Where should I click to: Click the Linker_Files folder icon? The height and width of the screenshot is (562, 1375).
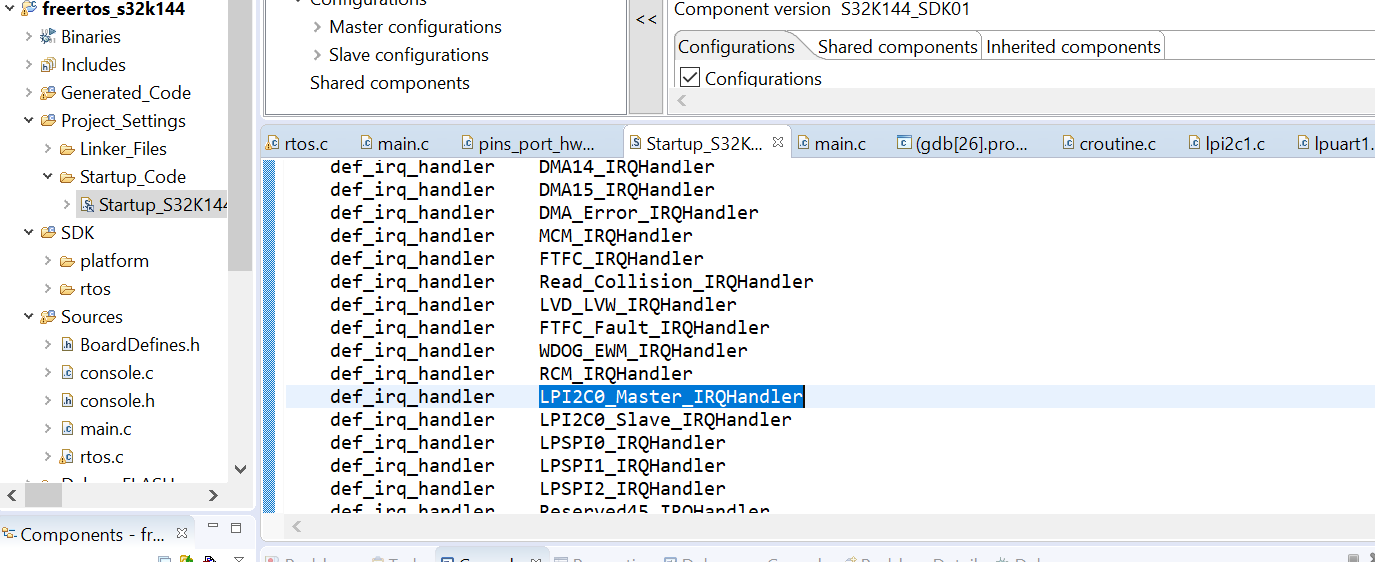tap(67, 149)
